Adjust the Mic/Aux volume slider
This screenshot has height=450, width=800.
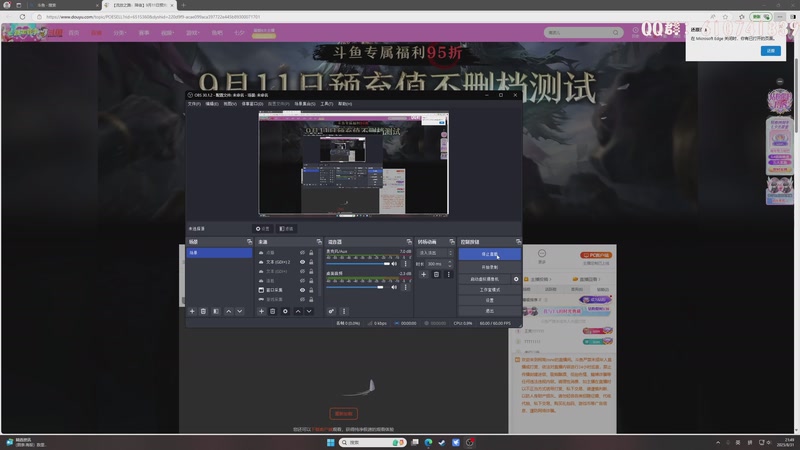point(358,264)
